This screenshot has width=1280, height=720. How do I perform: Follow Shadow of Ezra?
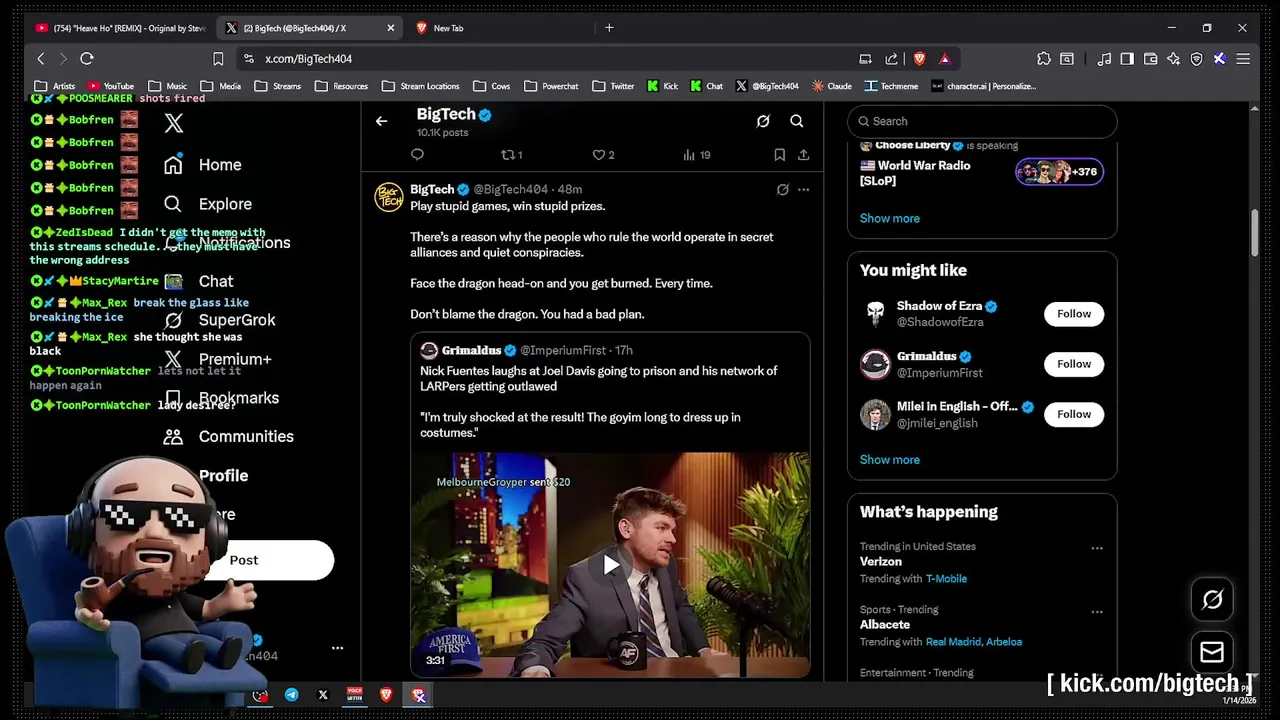click(x=1074, y=314)
